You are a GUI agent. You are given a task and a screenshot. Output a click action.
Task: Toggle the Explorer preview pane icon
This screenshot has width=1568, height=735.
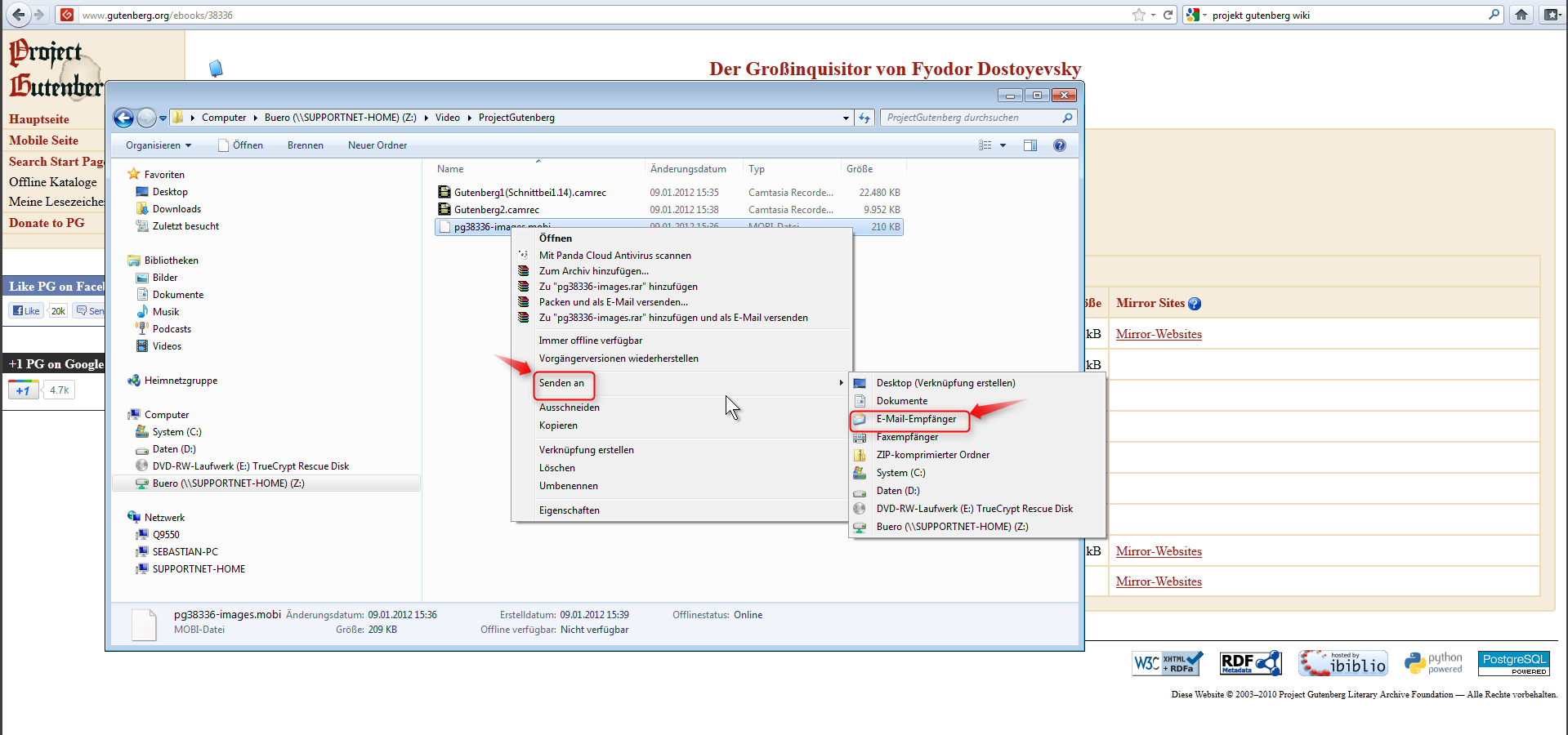[1030, 145]
